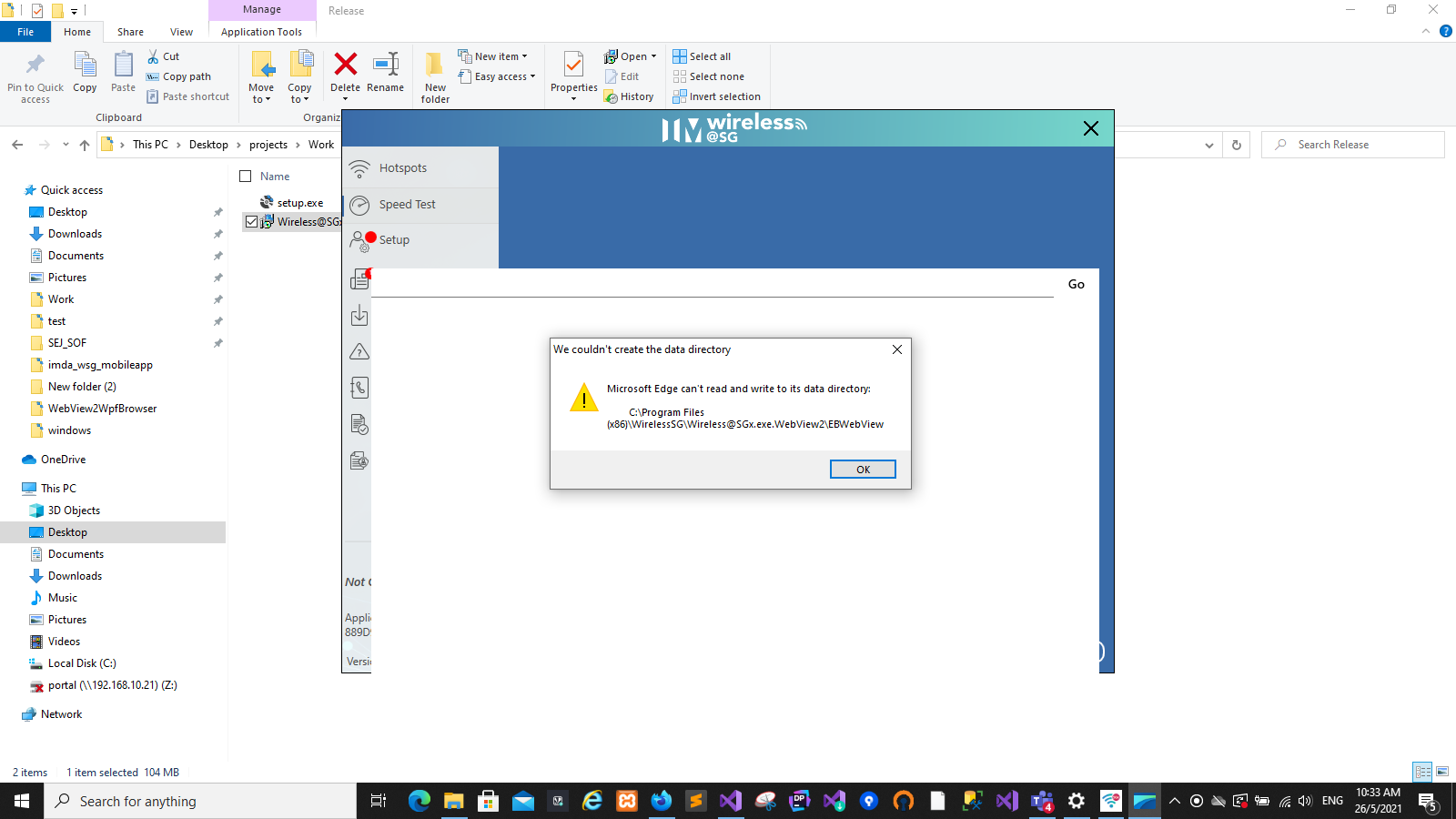Click the Go button in Wireless@SG
Screen dimensions: 1456x819
point(1077,284)
